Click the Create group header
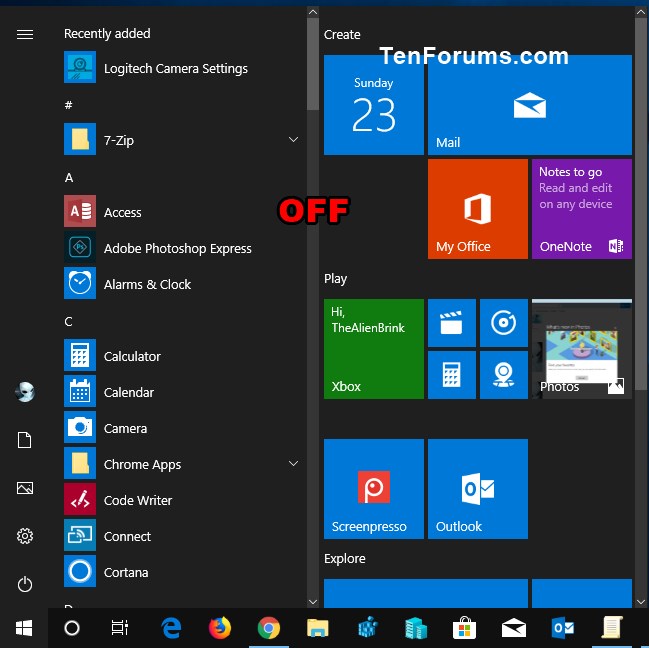The height and width of the screenshot is (648, 649). click(x=342, y=34)
